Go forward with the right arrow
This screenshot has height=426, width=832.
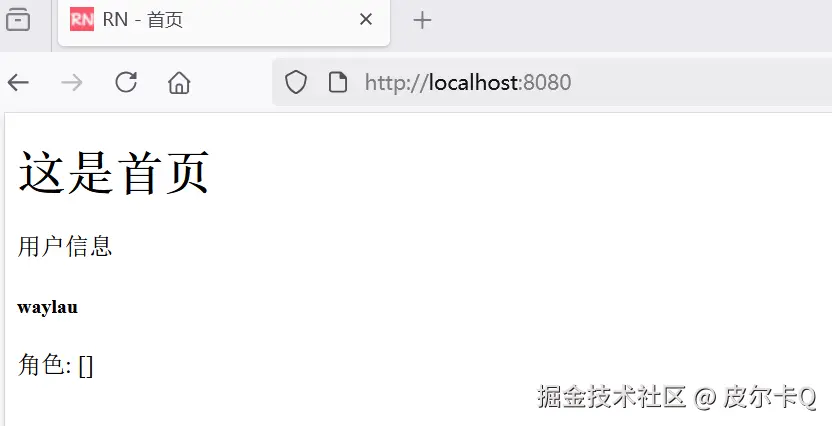click(72, 83)
